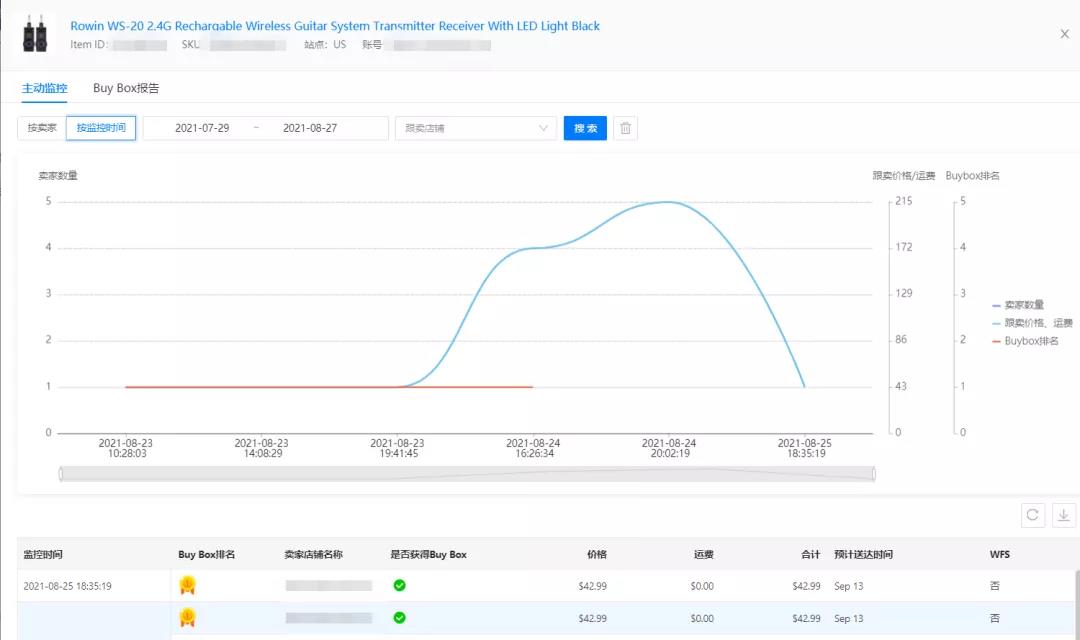Toggle Buybox排名 series in chart legend
This screenshot has height=640, width=1080.
coord(1030,341)
